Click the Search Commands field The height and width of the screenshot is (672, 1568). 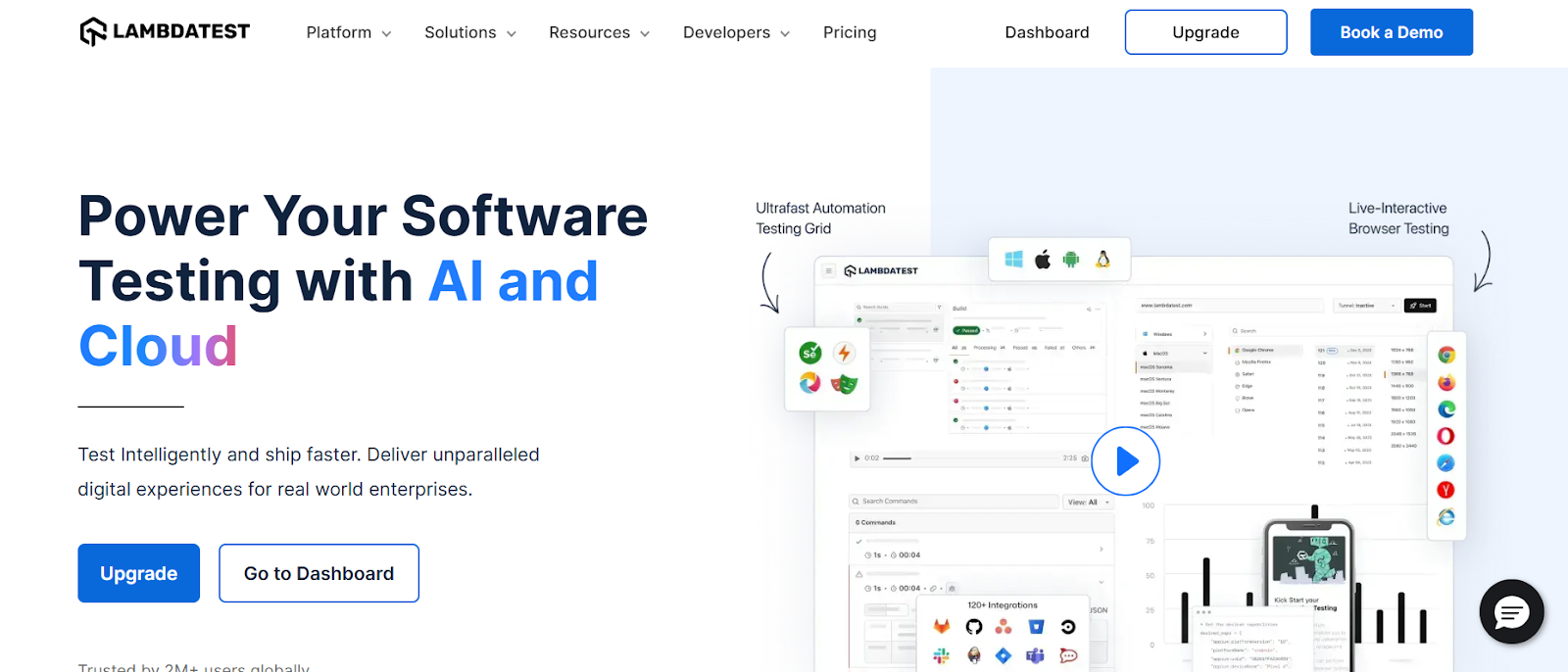tap(954, 502)
